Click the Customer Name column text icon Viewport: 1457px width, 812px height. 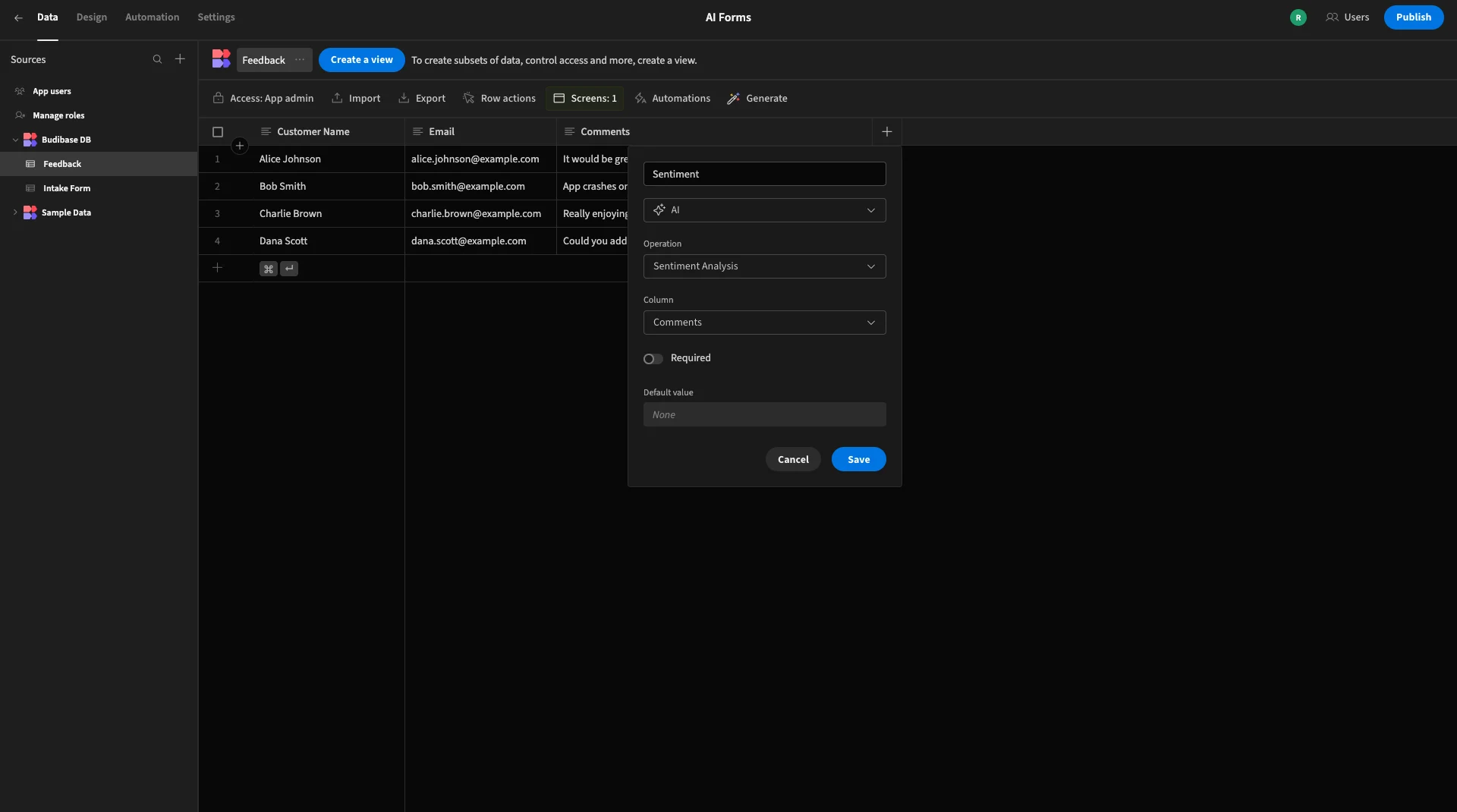pyautogui.click(x=266, y=131)
